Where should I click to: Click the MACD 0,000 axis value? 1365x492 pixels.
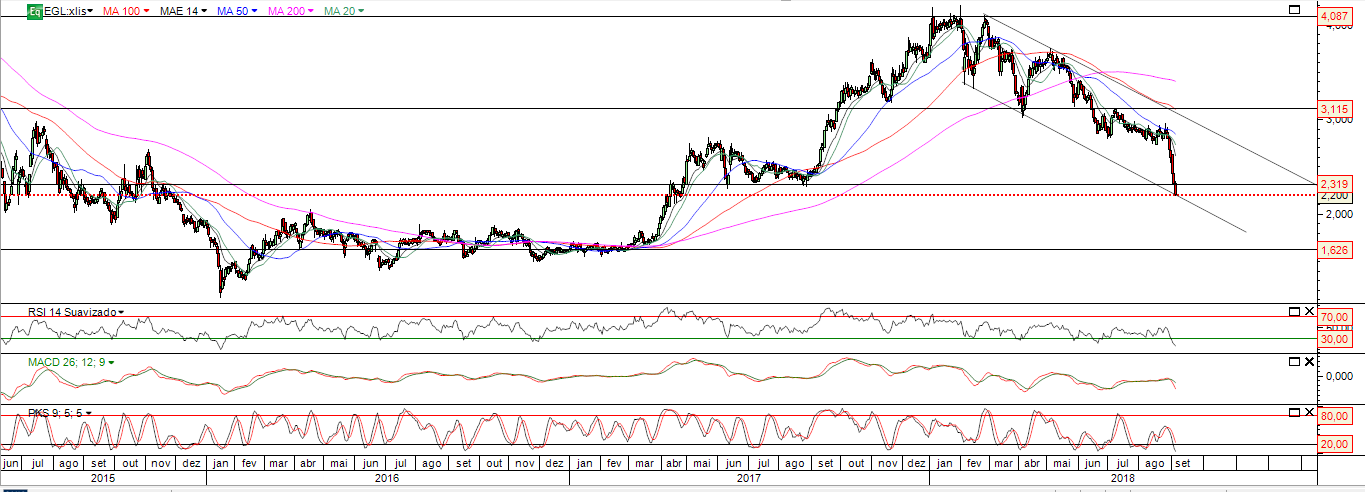(x=1337, y=376)
